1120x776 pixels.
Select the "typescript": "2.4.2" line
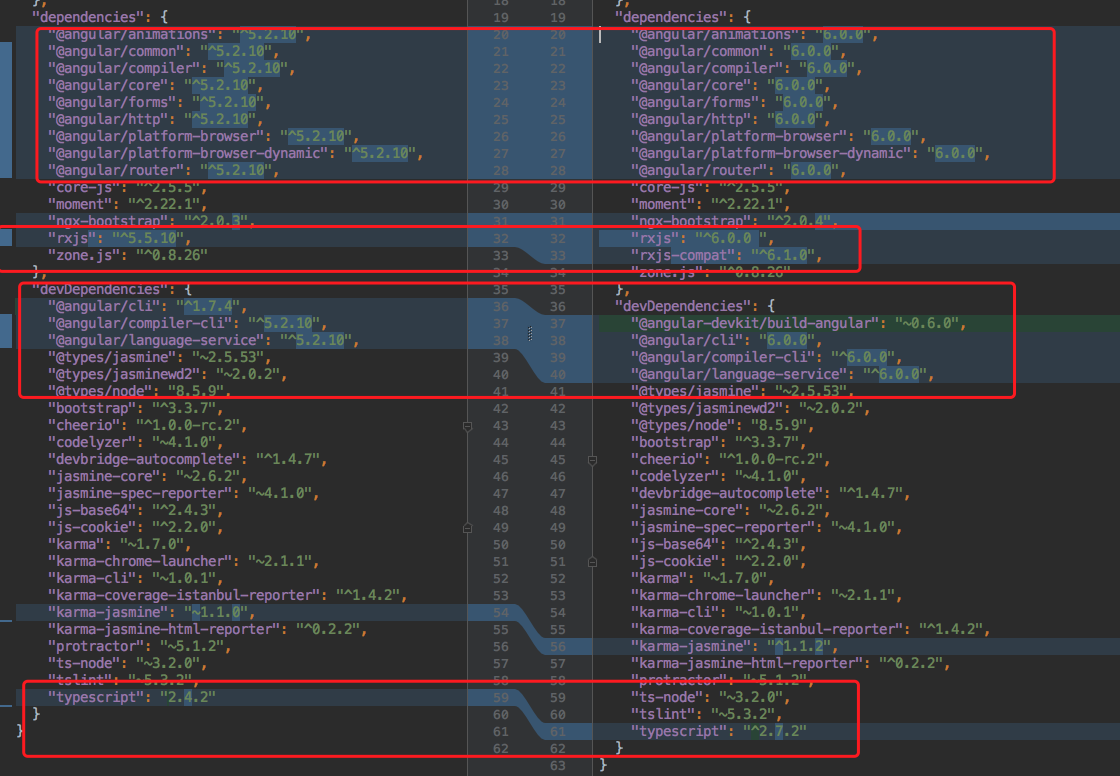(x=131, y=697)
